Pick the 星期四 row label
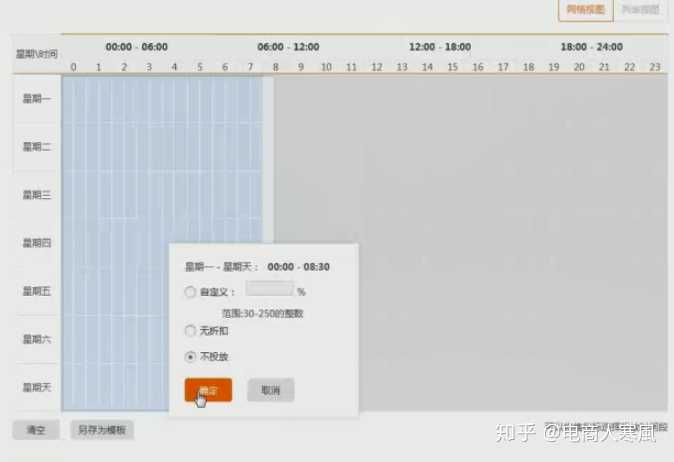 click(37, 242)
